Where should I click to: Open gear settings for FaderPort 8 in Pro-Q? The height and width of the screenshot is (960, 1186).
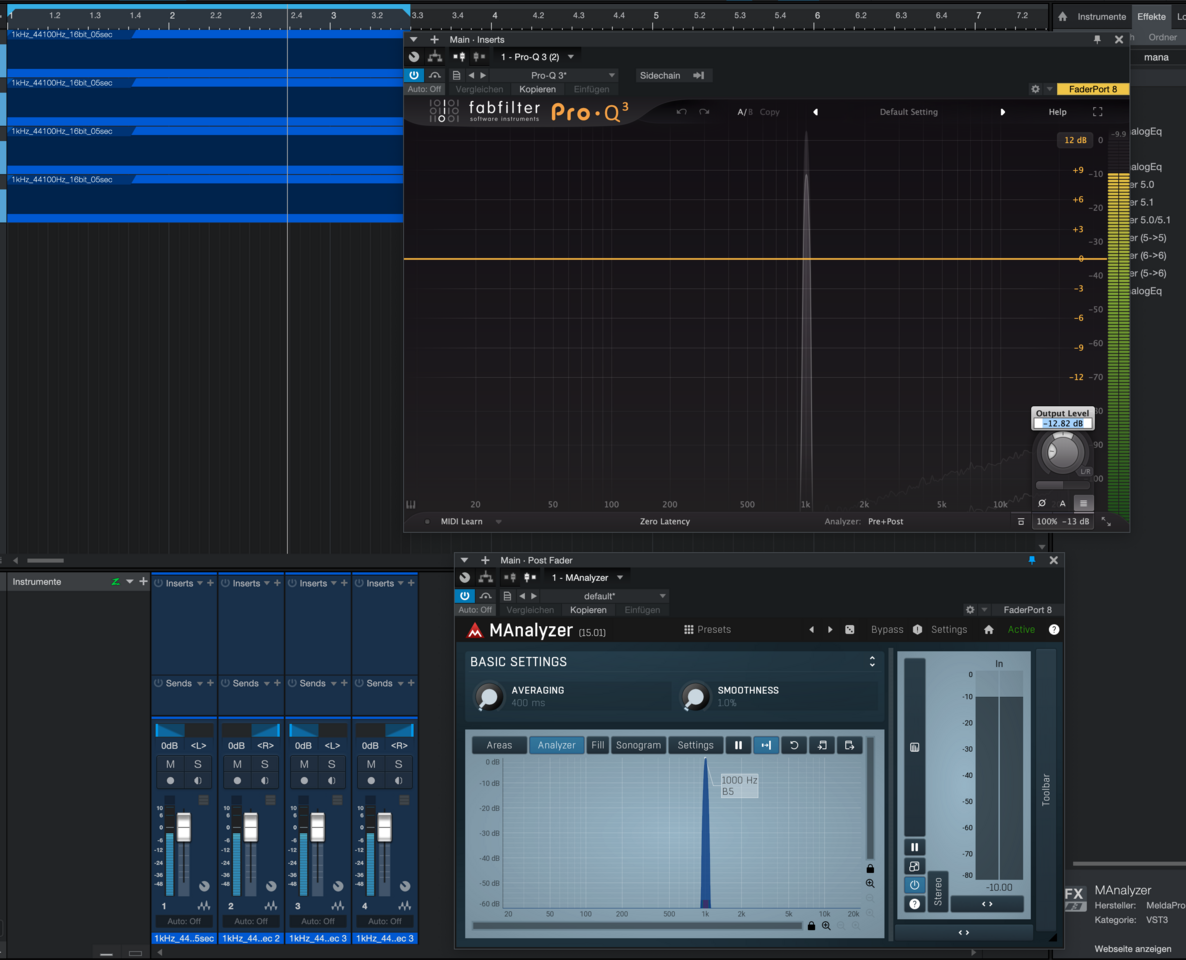[1035, 89]
